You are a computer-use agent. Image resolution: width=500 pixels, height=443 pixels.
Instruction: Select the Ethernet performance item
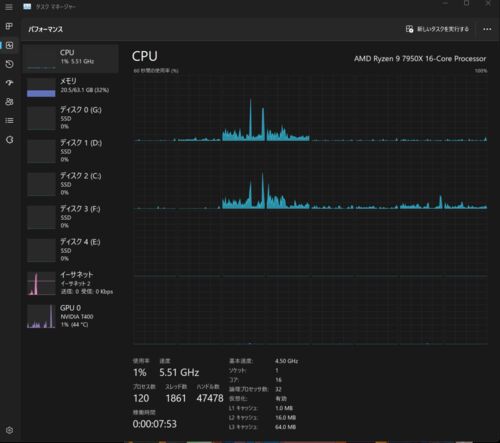click(x=71, y=283)
